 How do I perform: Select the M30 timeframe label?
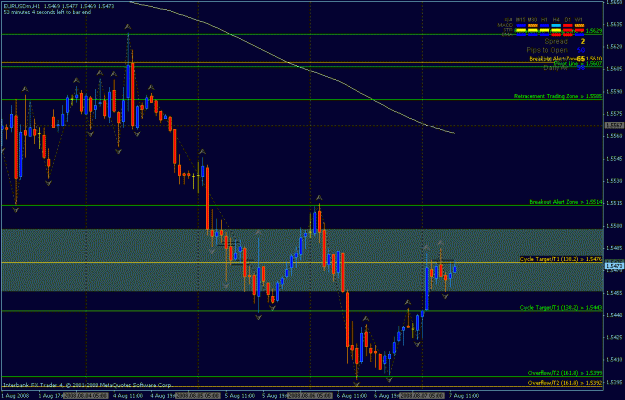coord(532,19)
